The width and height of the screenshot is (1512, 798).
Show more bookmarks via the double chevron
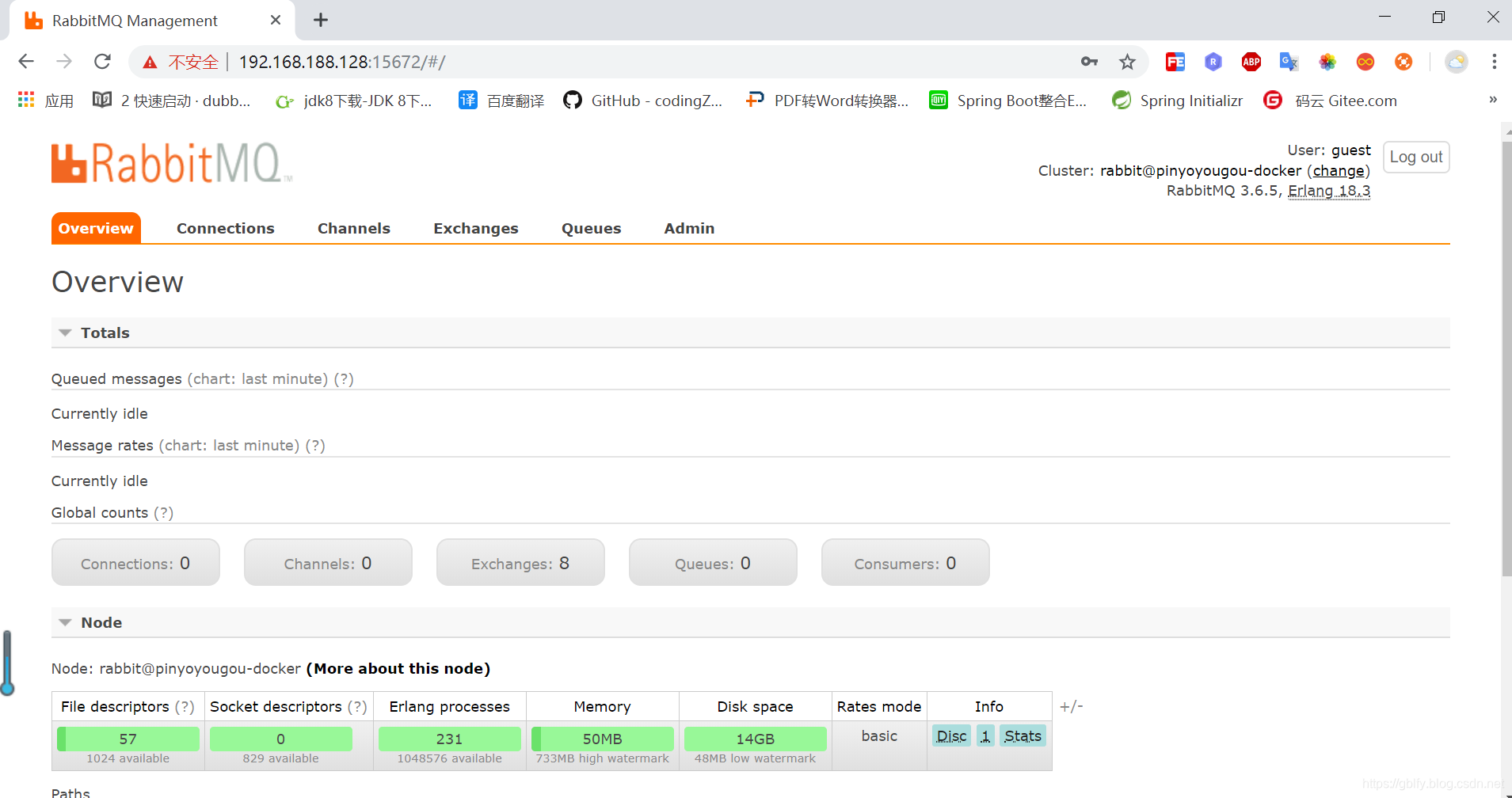pos(1493,100)
